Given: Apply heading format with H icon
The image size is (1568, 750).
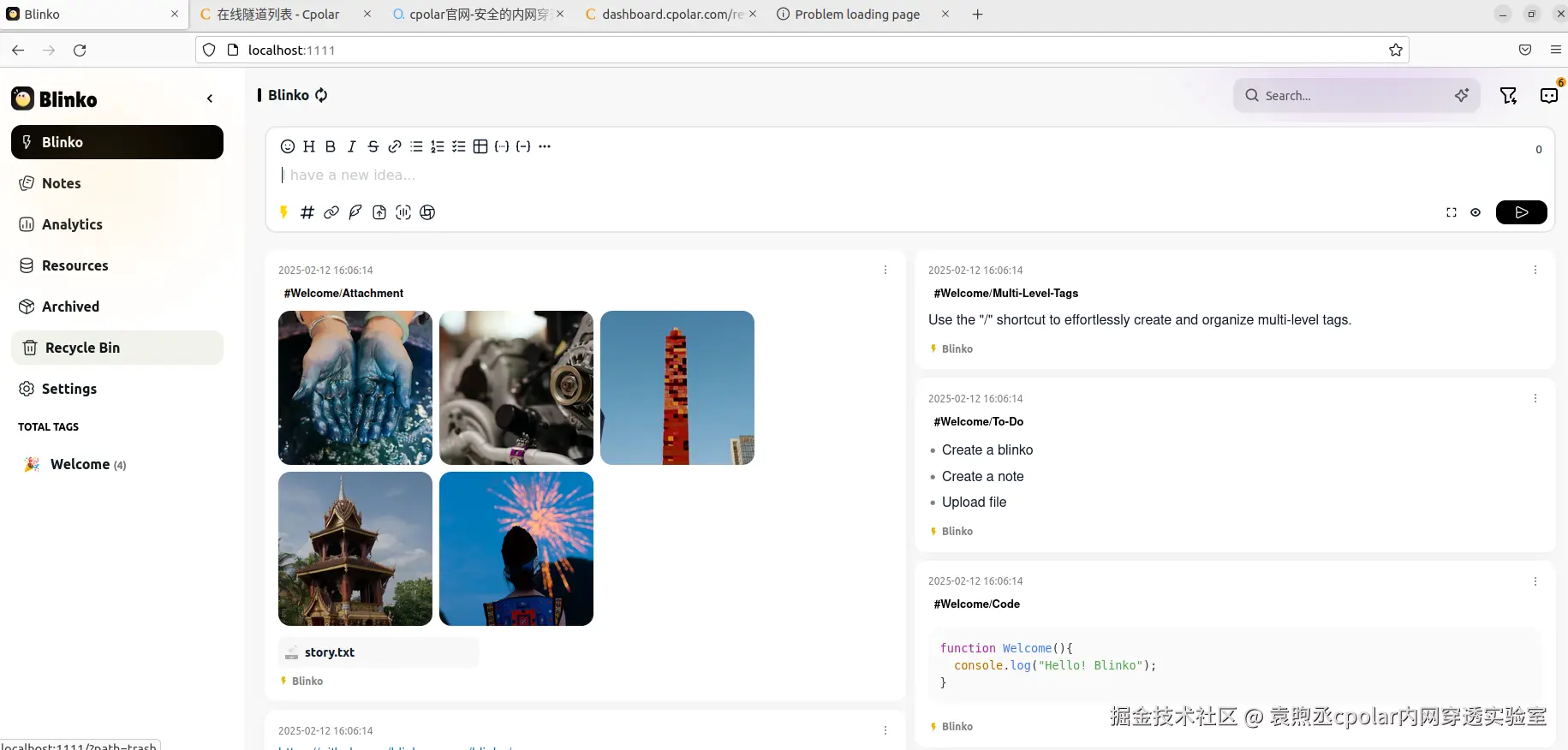Looking at the screenshot, I should pos(309,146).
